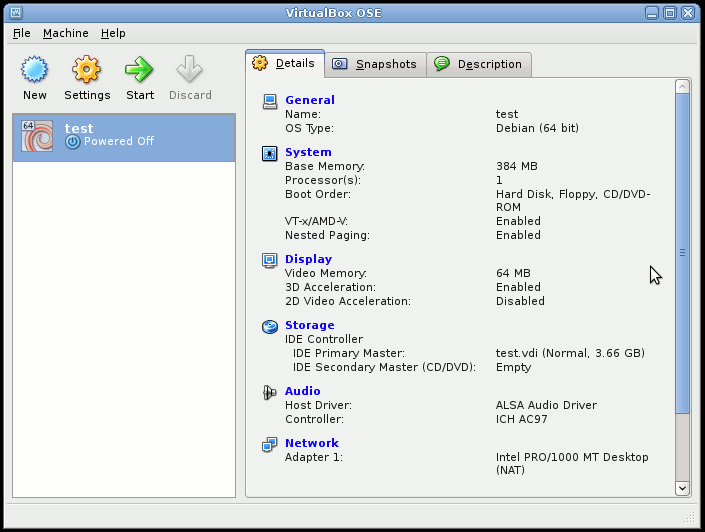Click the 2D Video Acceleration label
Viewport: 705px width, 532px height.
[348, 301]
